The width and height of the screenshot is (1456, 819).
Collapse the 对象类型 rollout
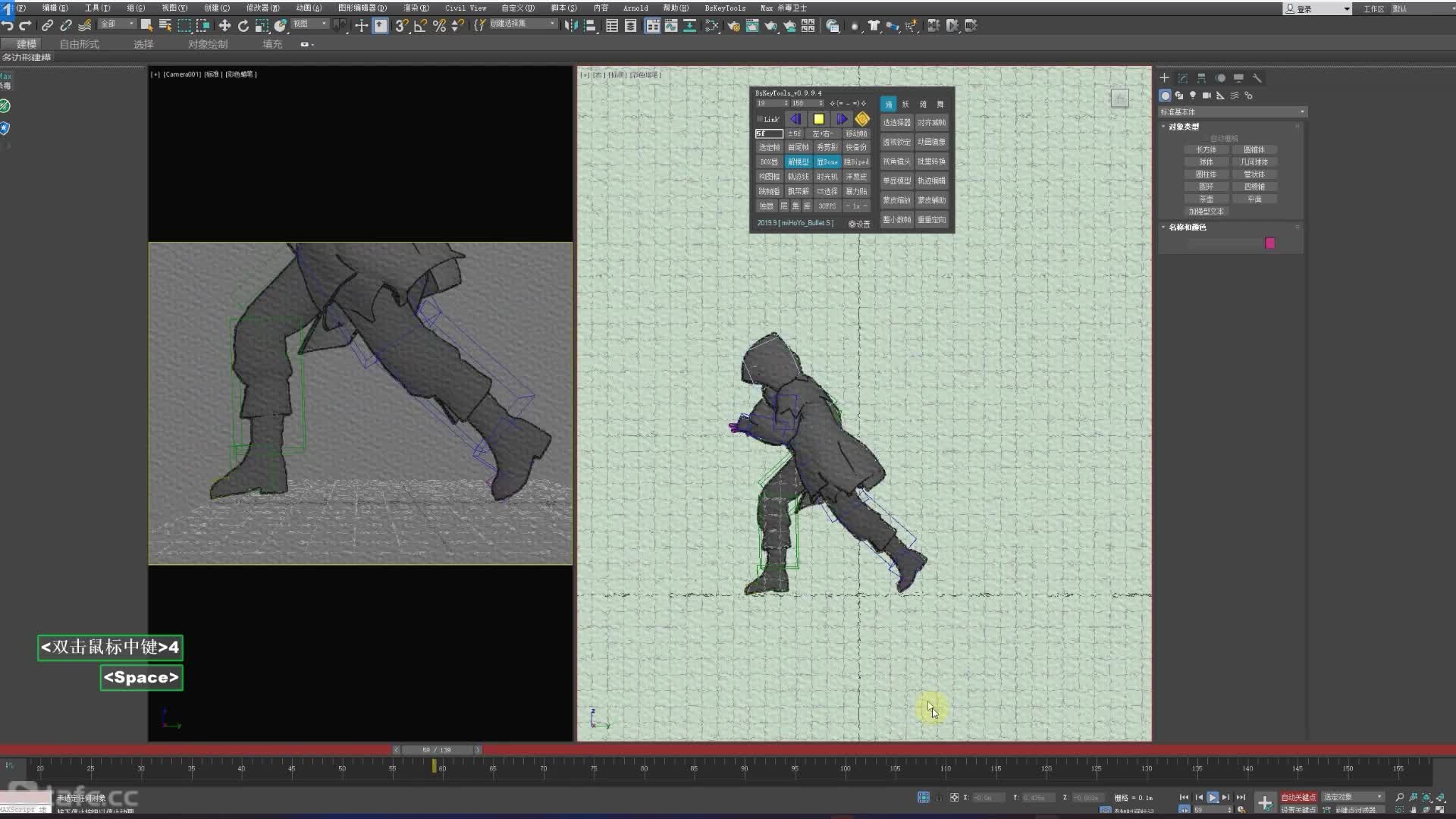click(x=1184, y=127)
